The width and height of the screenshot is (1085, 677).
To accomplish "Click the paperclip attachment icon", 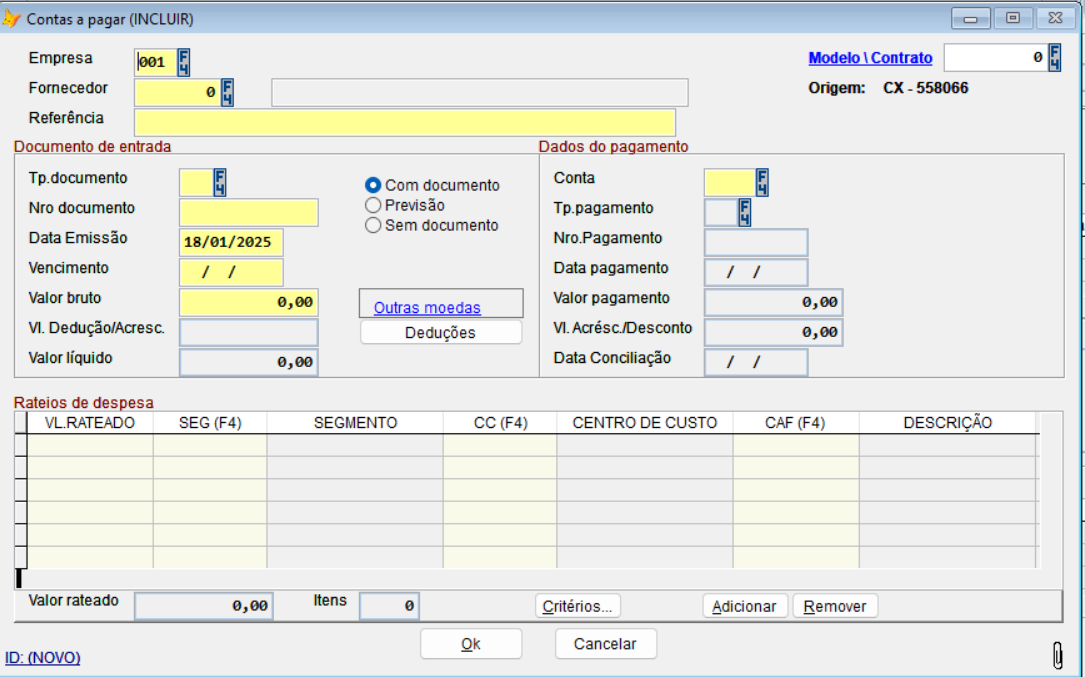I will 1058,655.
